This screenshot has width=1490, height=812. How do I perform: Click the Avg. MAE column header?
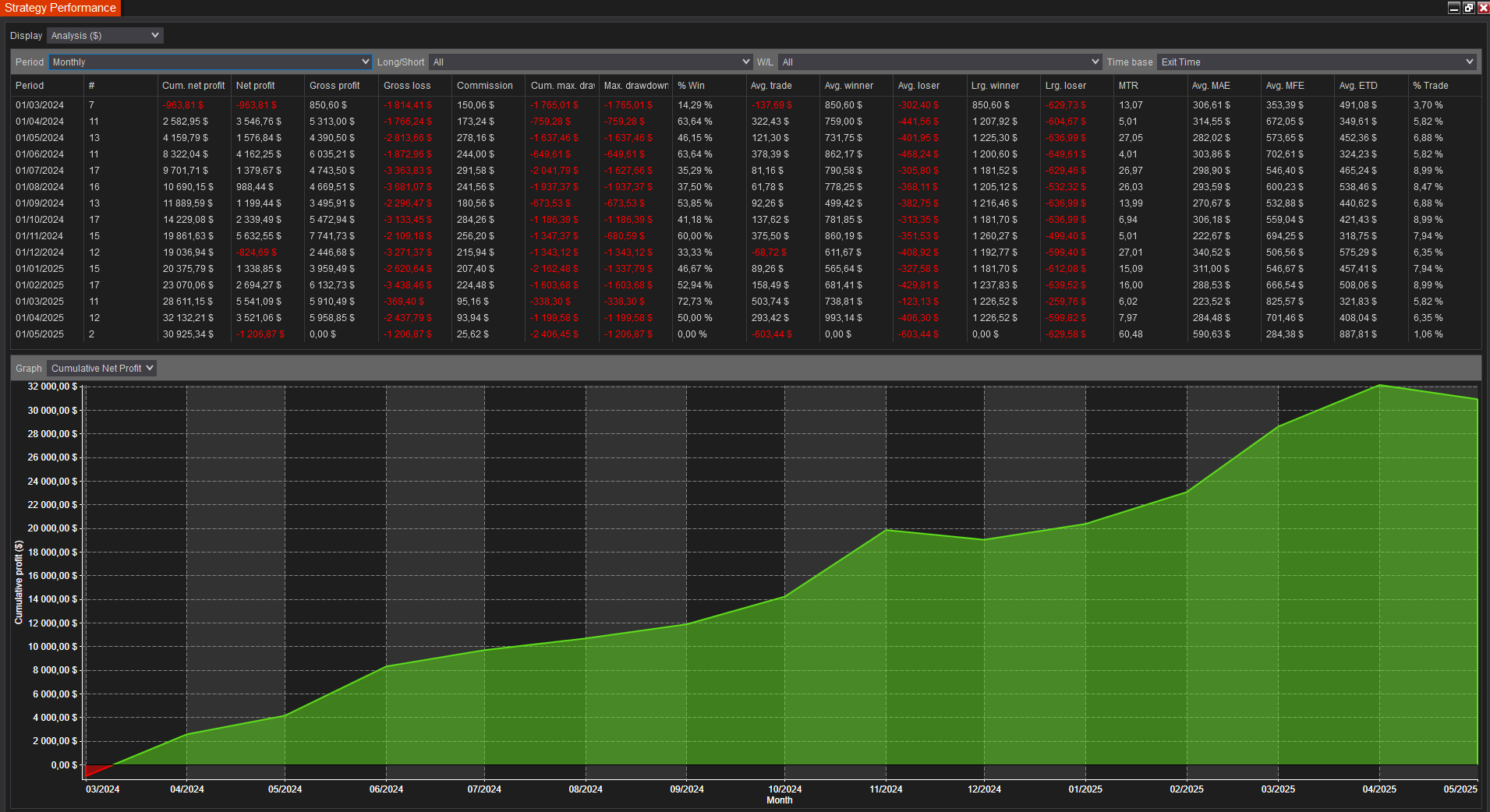point(1224,86)
